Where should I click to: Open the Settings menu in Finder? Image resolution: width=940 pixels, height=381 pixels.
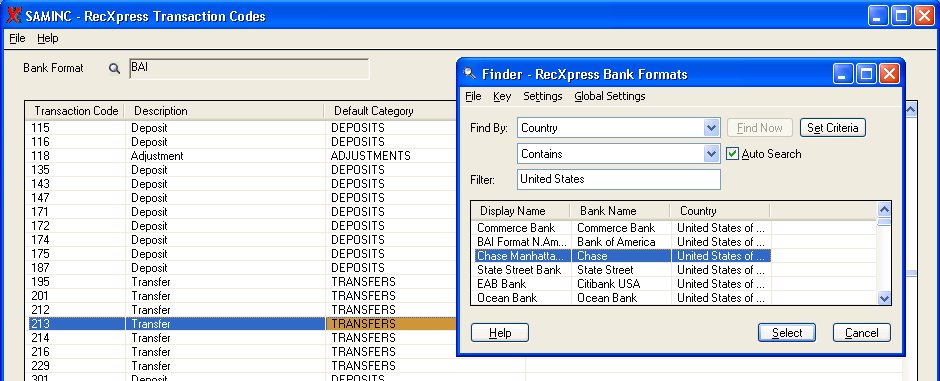(543, 96)
